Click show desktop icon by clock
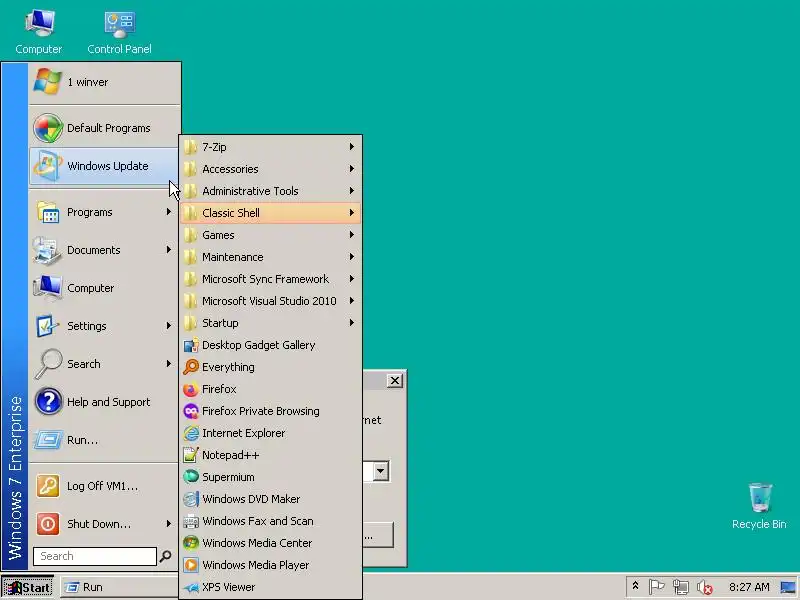 click(788, 587)
